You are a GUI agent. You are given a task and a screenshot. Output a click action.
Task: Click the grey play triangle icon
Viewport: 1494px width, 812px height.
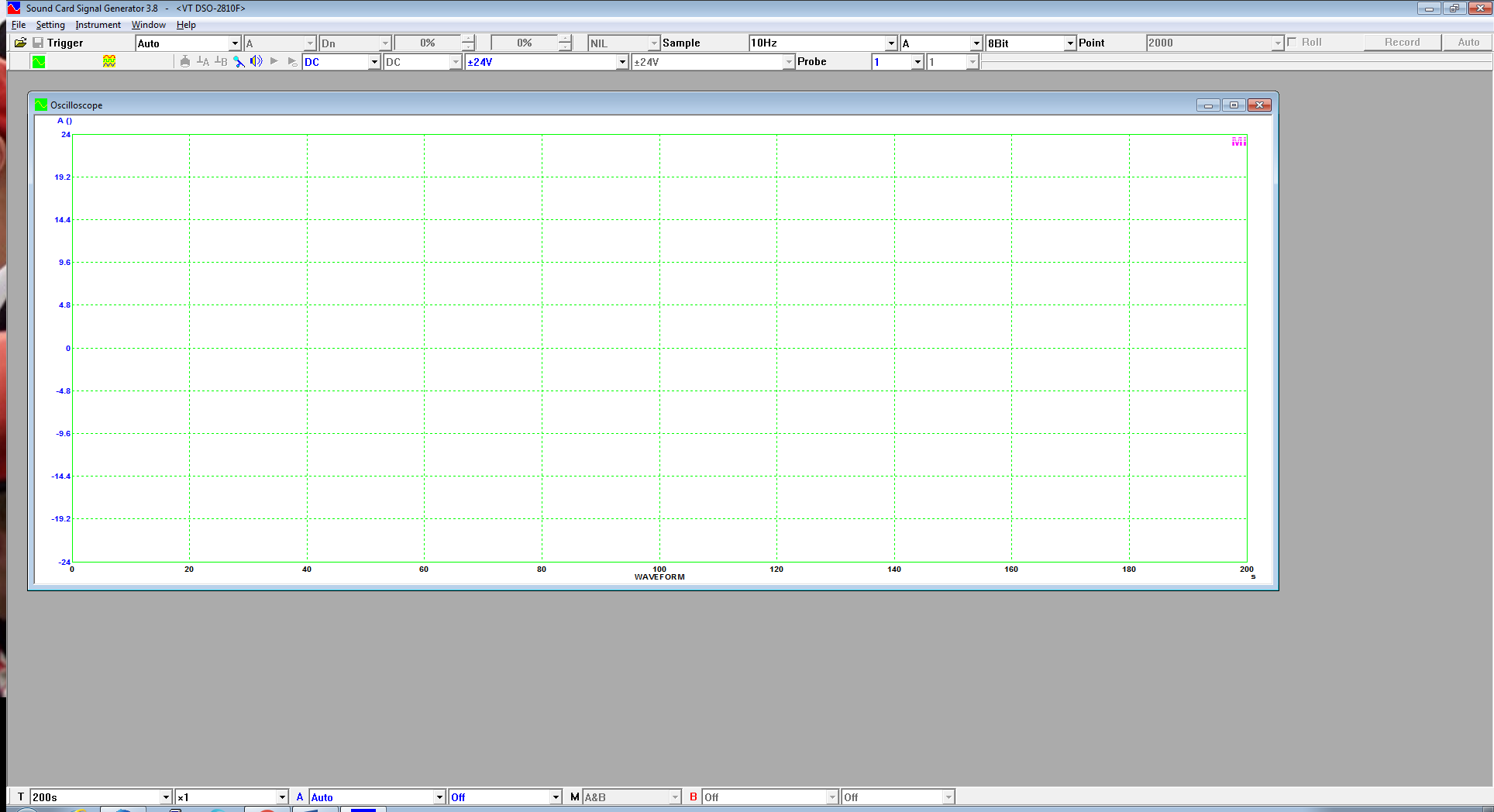[x=274, y=61]
